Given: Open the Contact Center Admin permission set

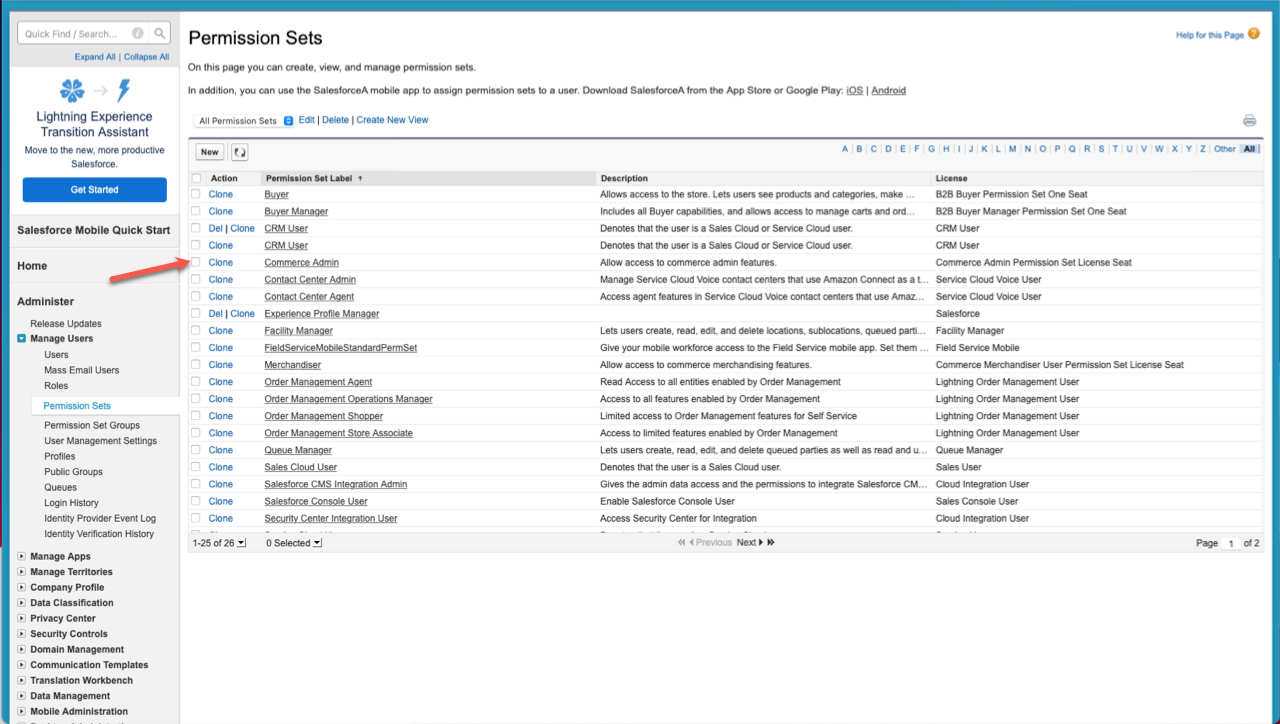Looking at the screenshot, I should [x=310, y=280].
